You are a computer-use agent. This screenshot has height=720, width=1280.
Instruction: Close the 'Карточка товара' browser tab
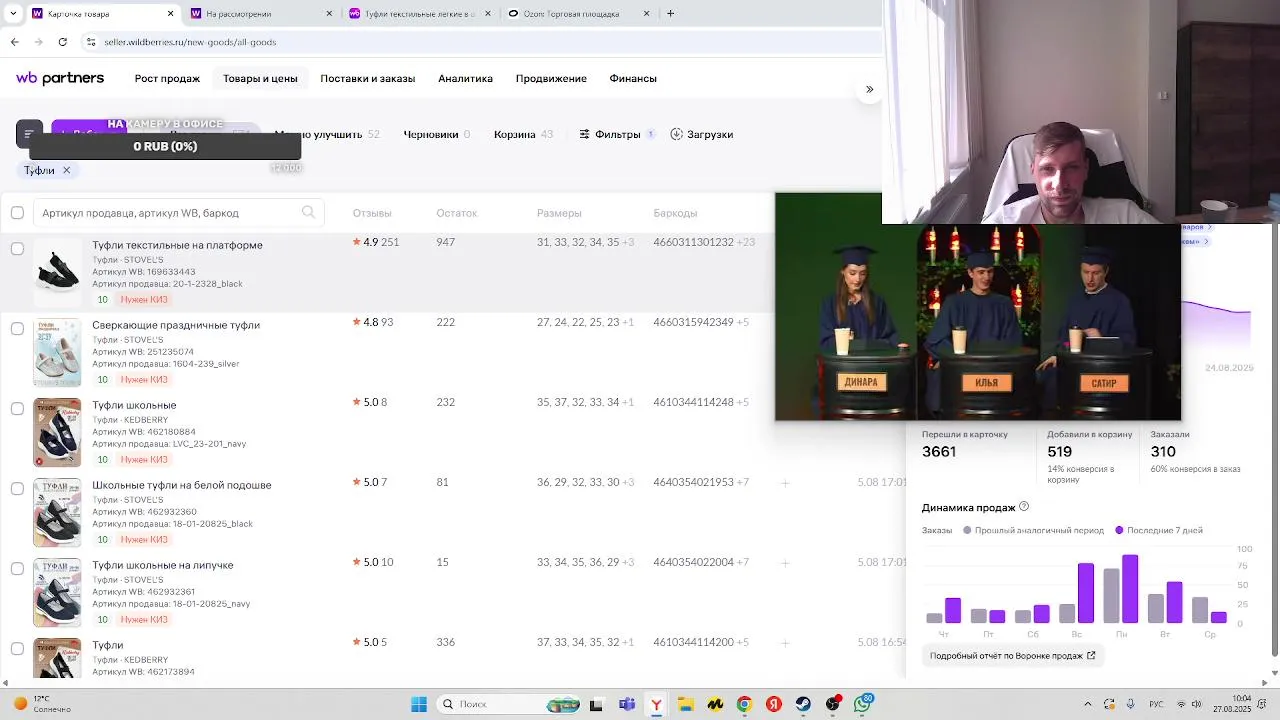pyautogui.click(x=170, y=14)
